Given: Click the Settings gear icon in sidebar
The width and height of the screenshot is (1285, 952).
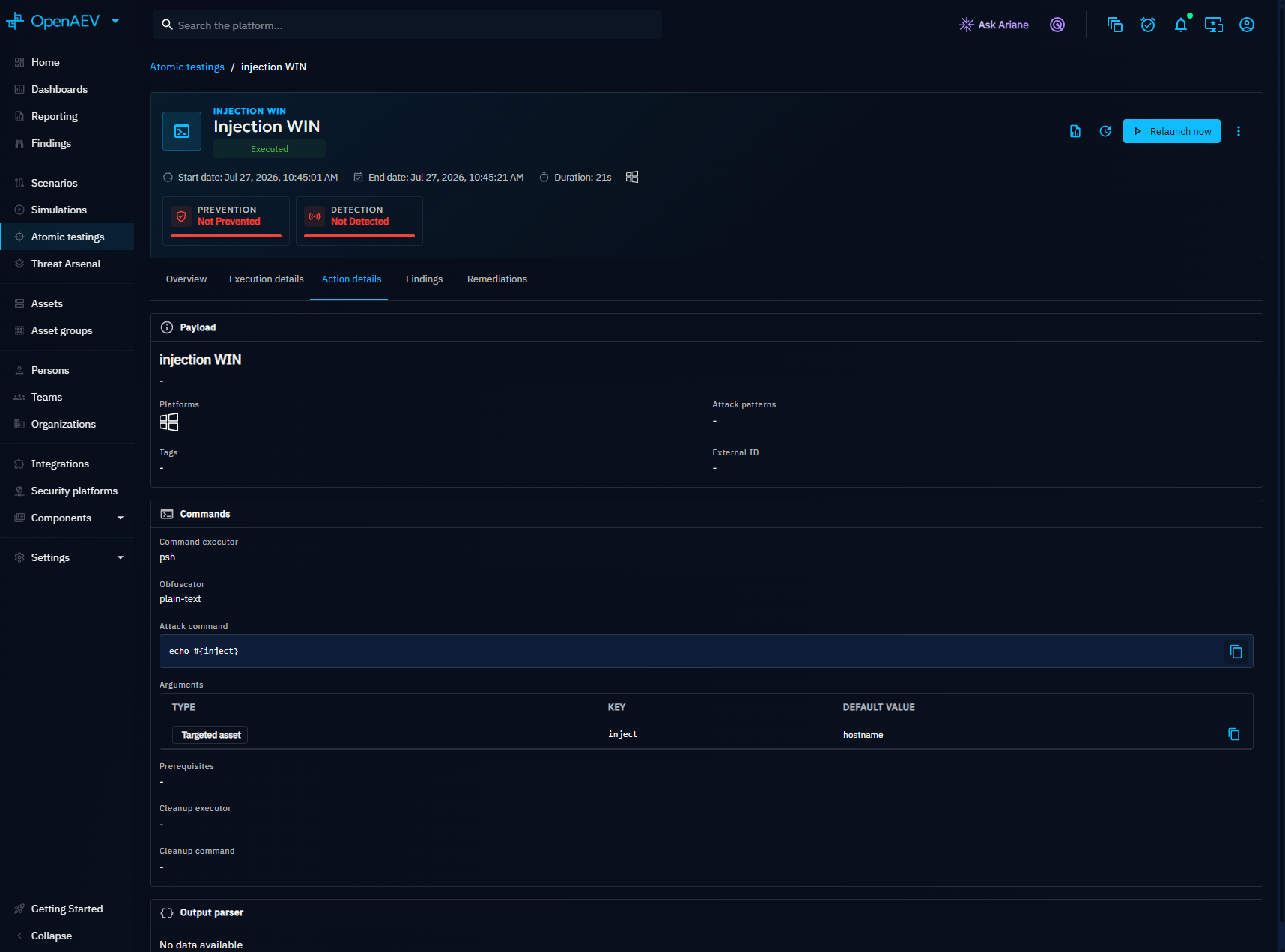Looking at the screenshot, I should pos(19,557).
